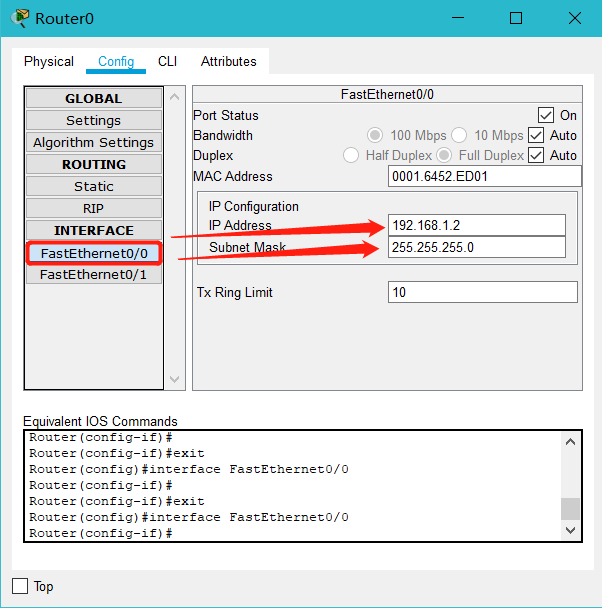Screen dimensions: 602x608
Task: Select Full Duplex radio button
Action: (x=444, y=155)
